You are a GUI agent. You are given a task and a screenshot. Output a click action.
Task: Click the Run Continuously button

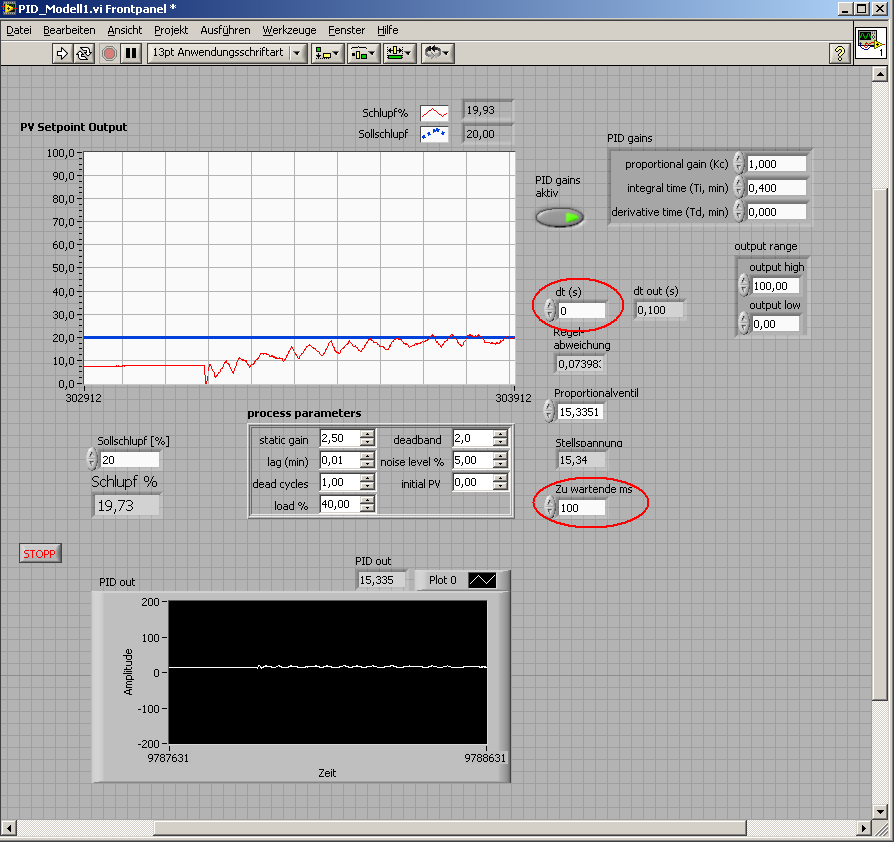tap(84, 53)
